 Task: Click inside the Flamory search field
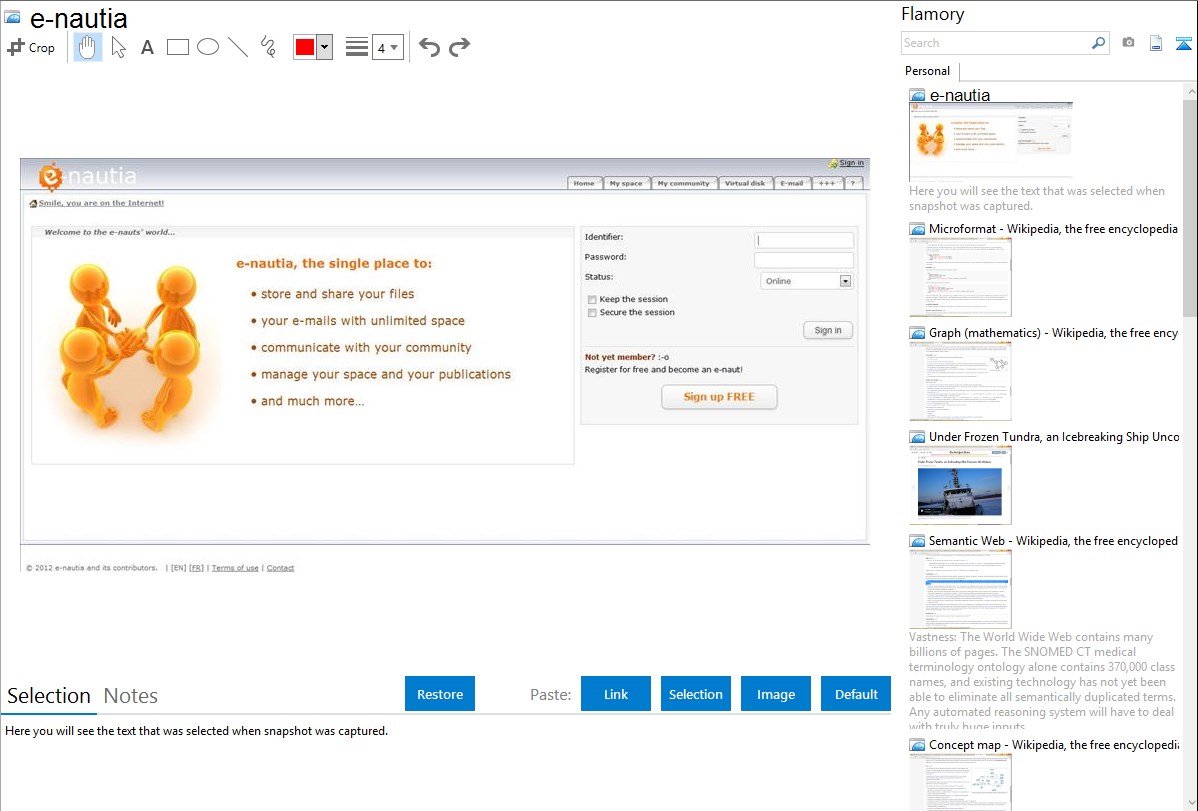pyautogui.click(x=995, y=43)
